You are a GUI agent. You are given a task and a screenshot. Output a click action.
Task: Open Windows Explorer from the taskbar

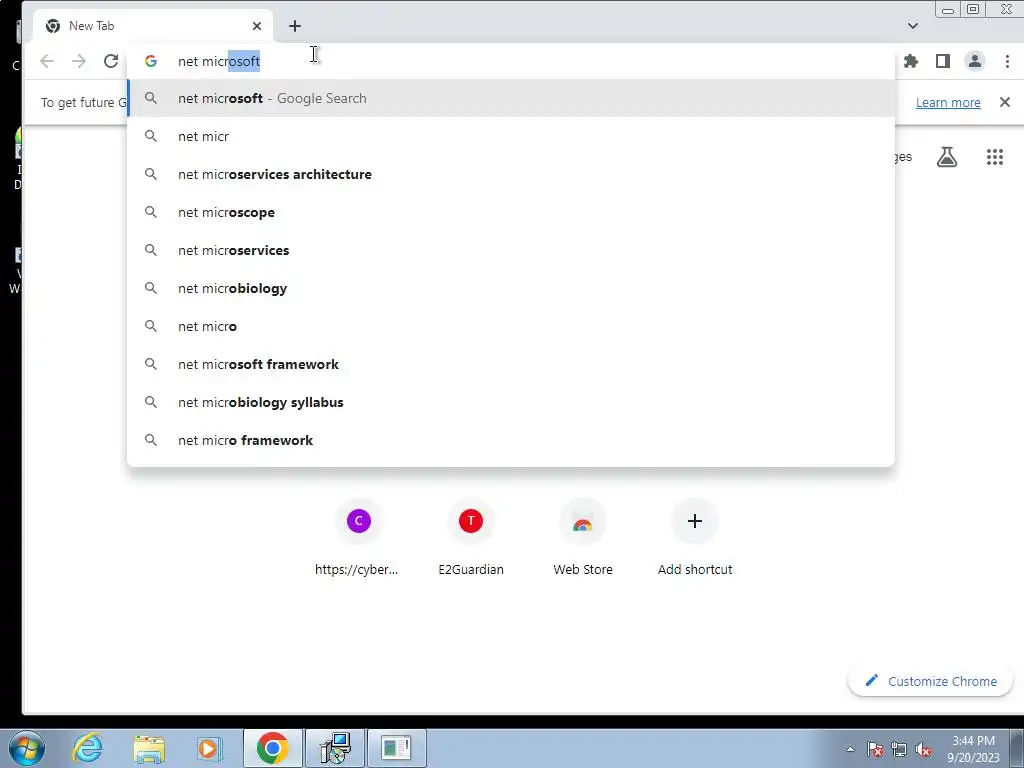pos(149,748)
